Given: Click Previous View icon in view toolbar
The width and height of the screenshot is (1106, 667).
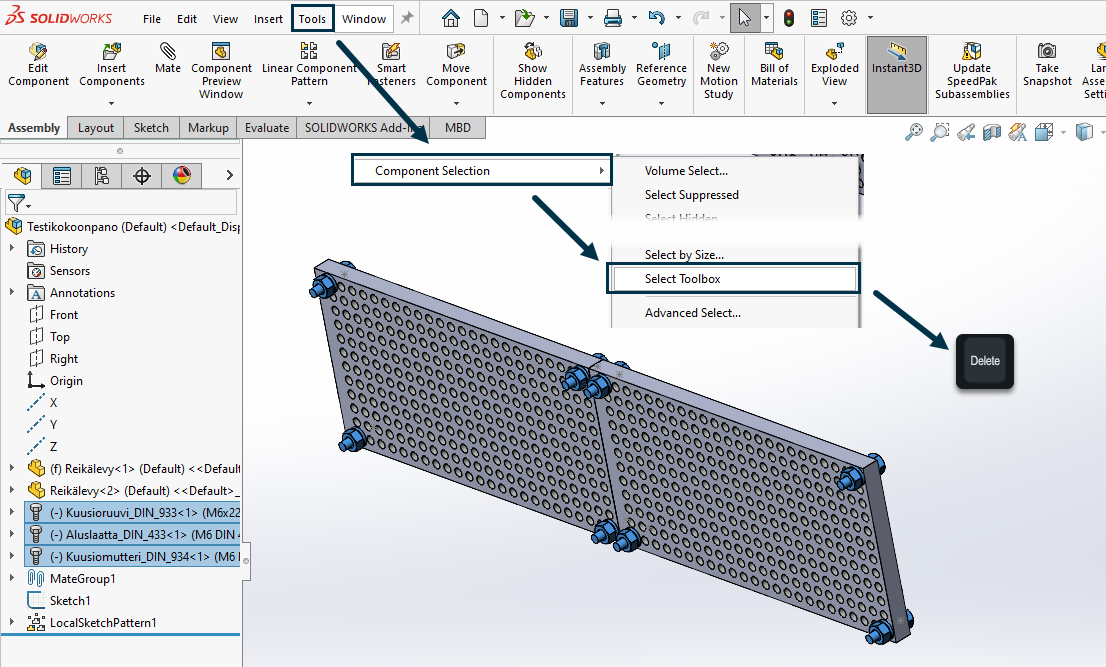Looking at the screenshot, I should point(966,132).
